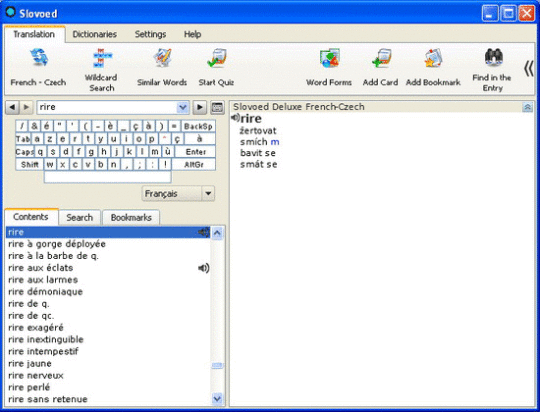540x412 pixels.
Task: Click the translation 'žertovat'
Action: (258, 131)
